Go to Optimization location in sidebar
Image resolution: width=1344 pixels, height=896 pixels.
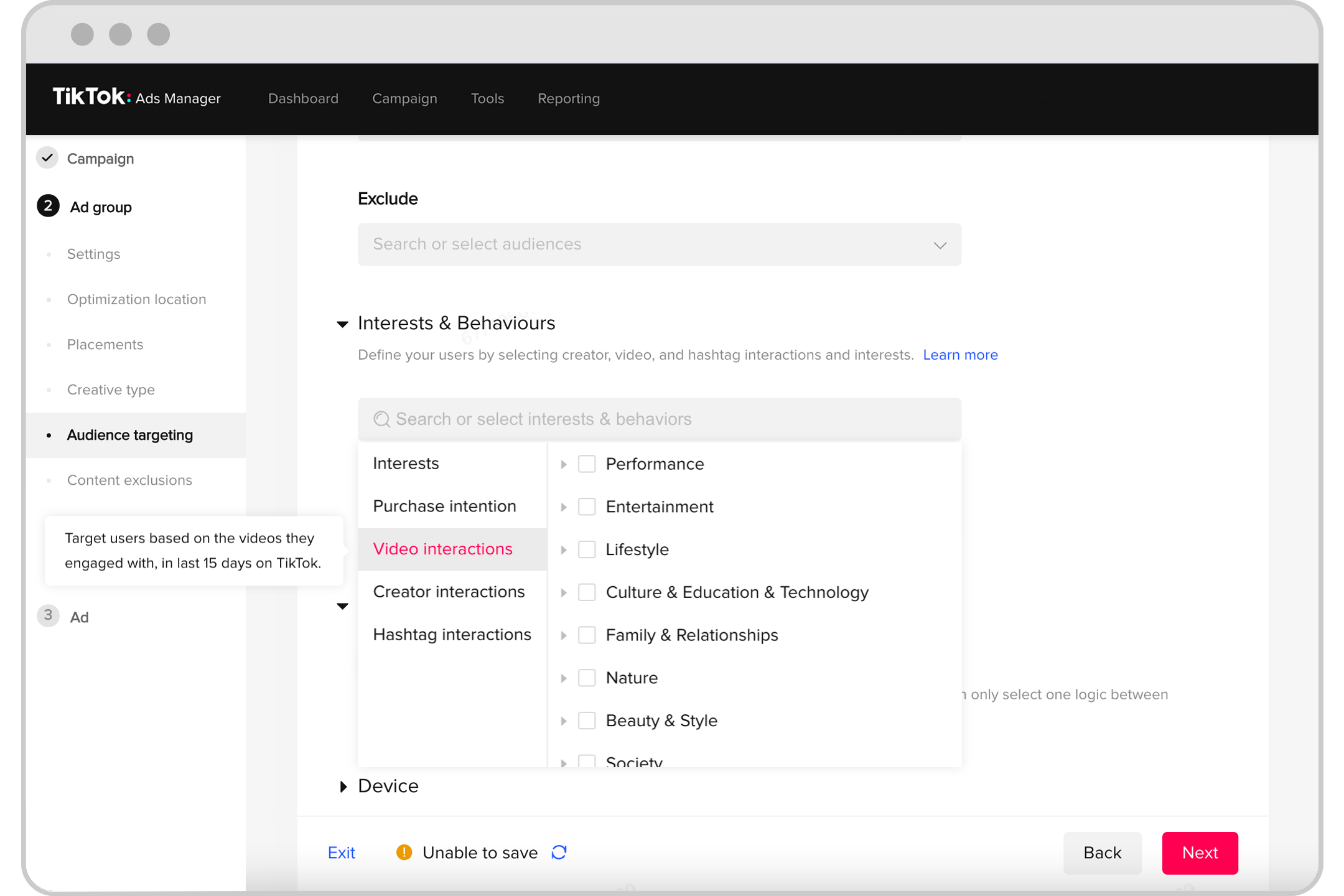coord(136,299)
